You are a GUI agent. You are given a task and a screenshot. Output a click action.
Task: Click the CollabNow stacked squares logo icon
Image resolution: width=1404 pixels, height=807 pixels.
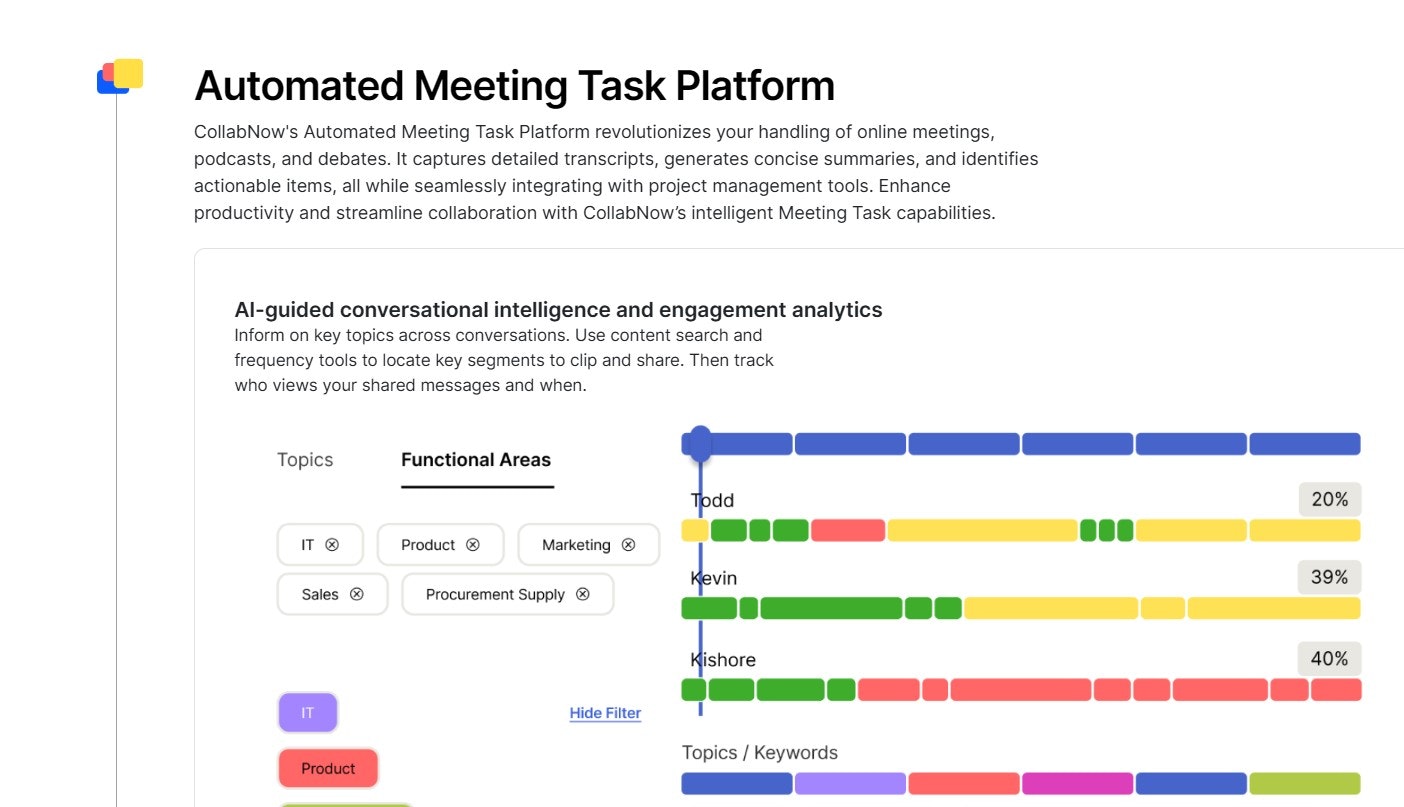120,76
